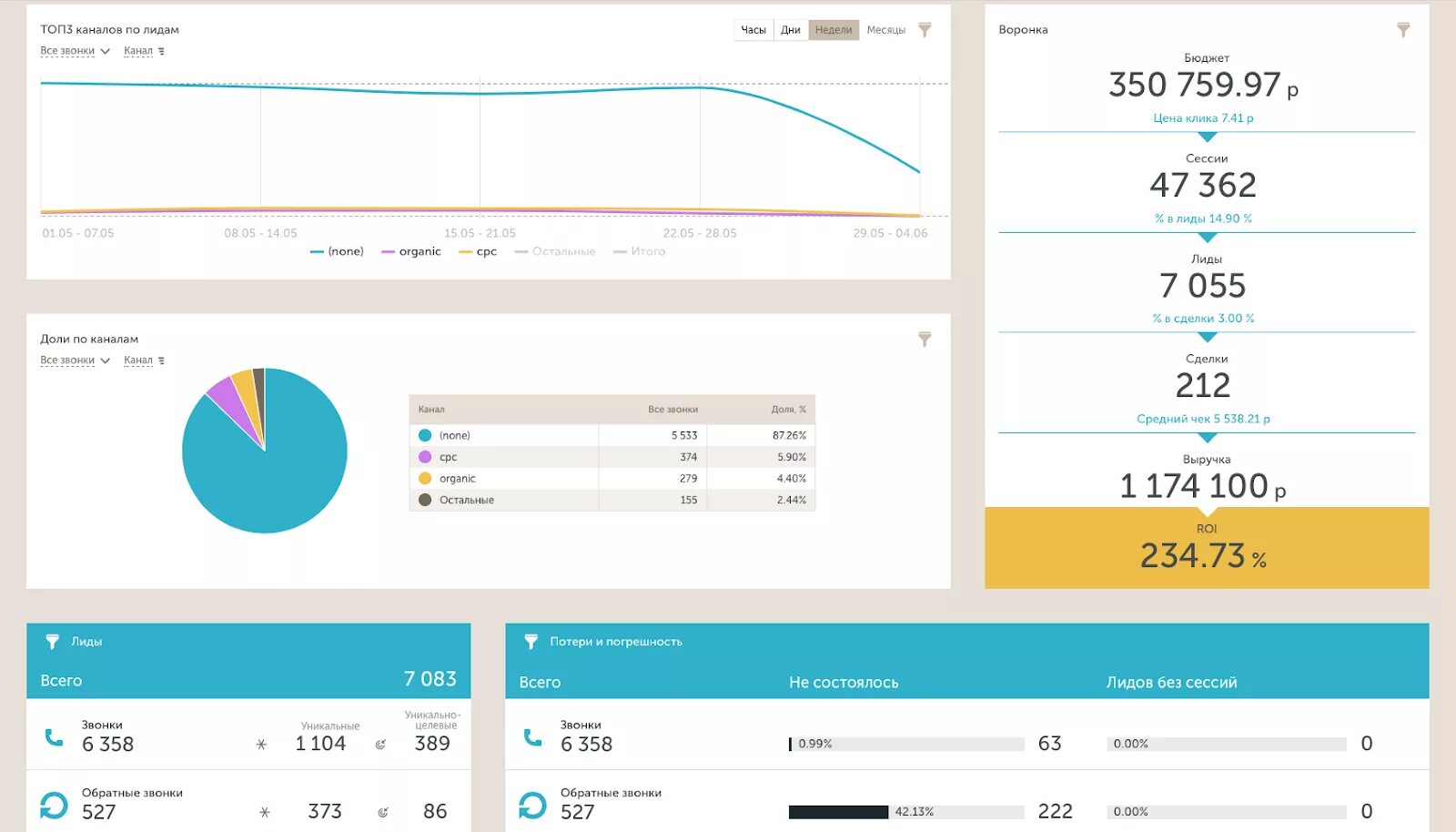
Task: Click leads value 7 055 in funnel
Action: (x=1203, y=286)
